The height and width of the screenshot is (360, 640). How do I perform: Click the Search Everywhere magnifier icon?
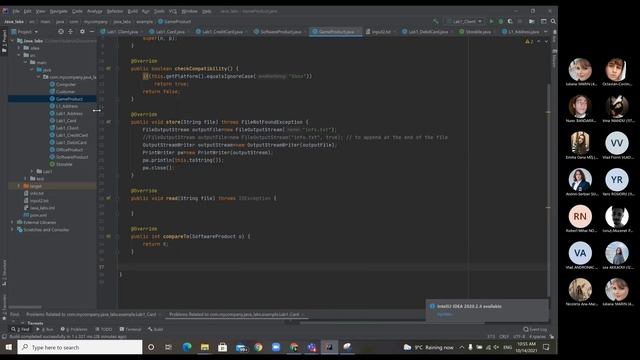[x=553, y=21]
